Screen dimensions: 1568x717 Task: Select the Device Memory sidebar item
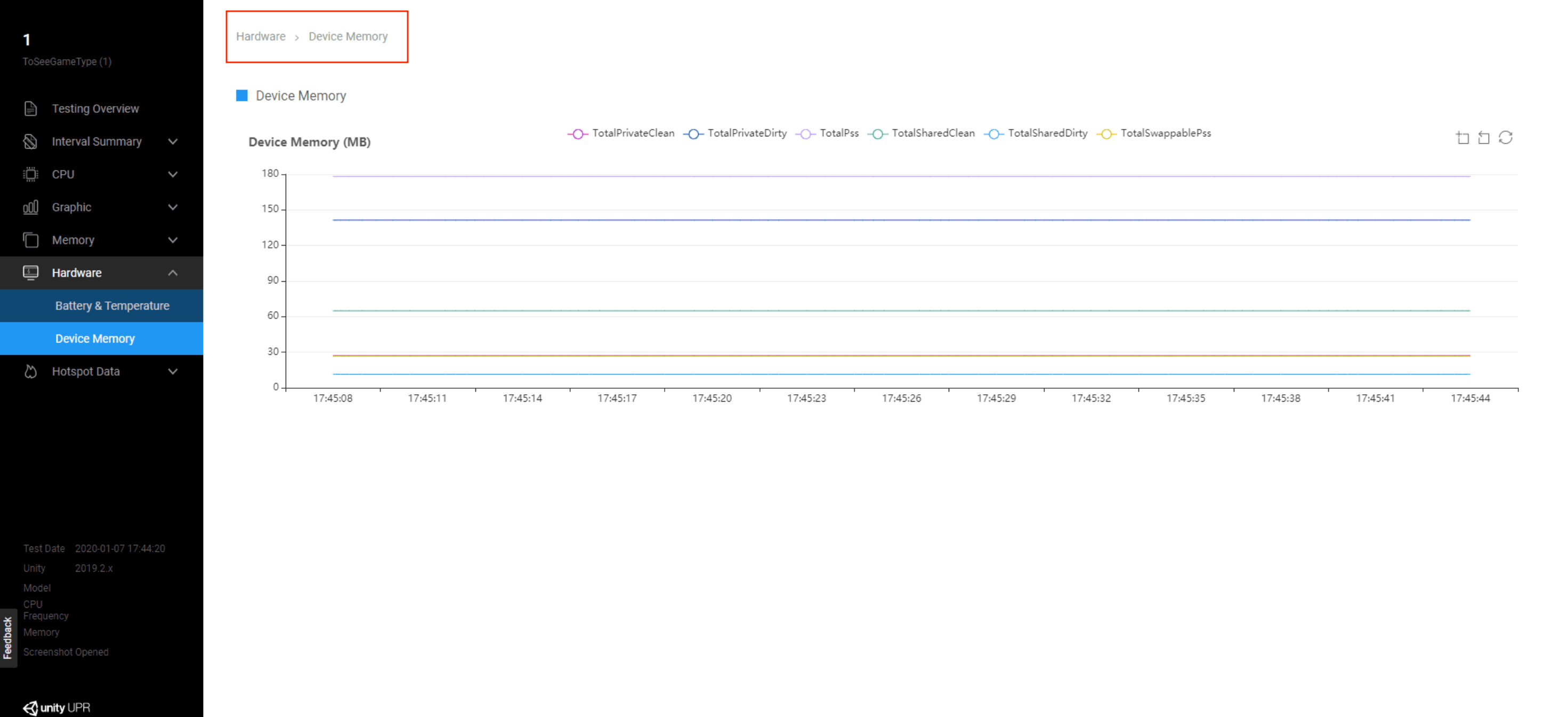click(x=95, y=339)
